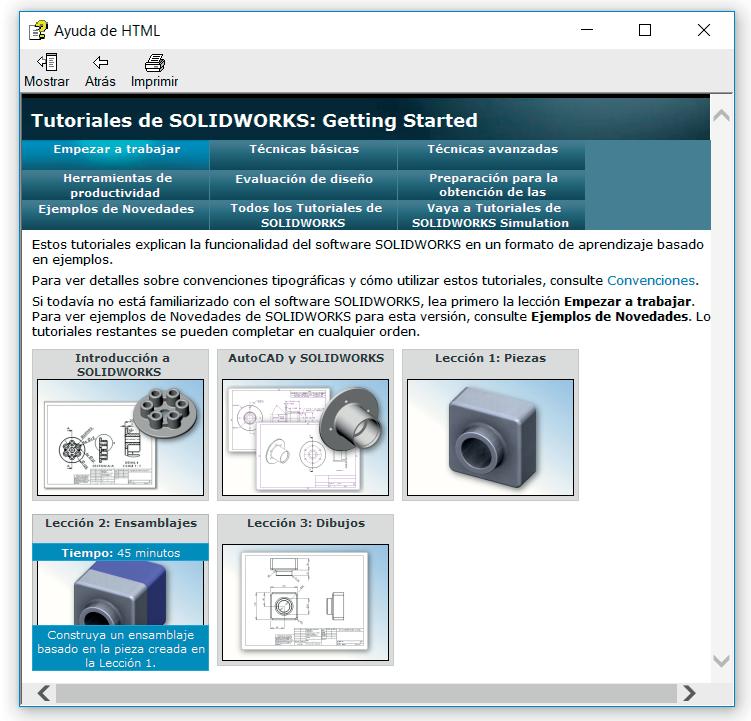
Task: Go back with the Atrás arrow
Action: [x=100, y=62]
